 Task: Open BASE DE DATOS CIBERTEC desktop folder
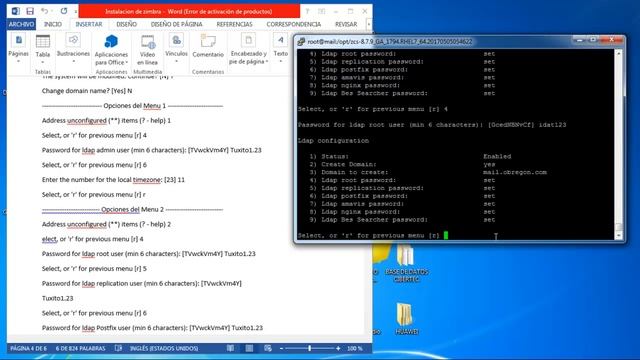pyautogui.click(x=406, y=264)
